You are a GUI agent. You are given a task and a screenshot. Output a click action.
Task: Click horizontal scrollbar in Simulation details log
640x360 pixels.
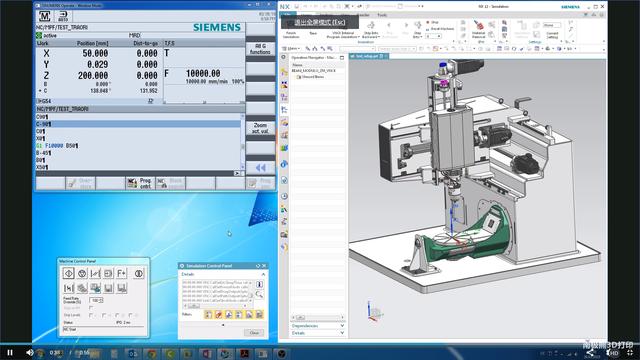click(x=216, y=306)
